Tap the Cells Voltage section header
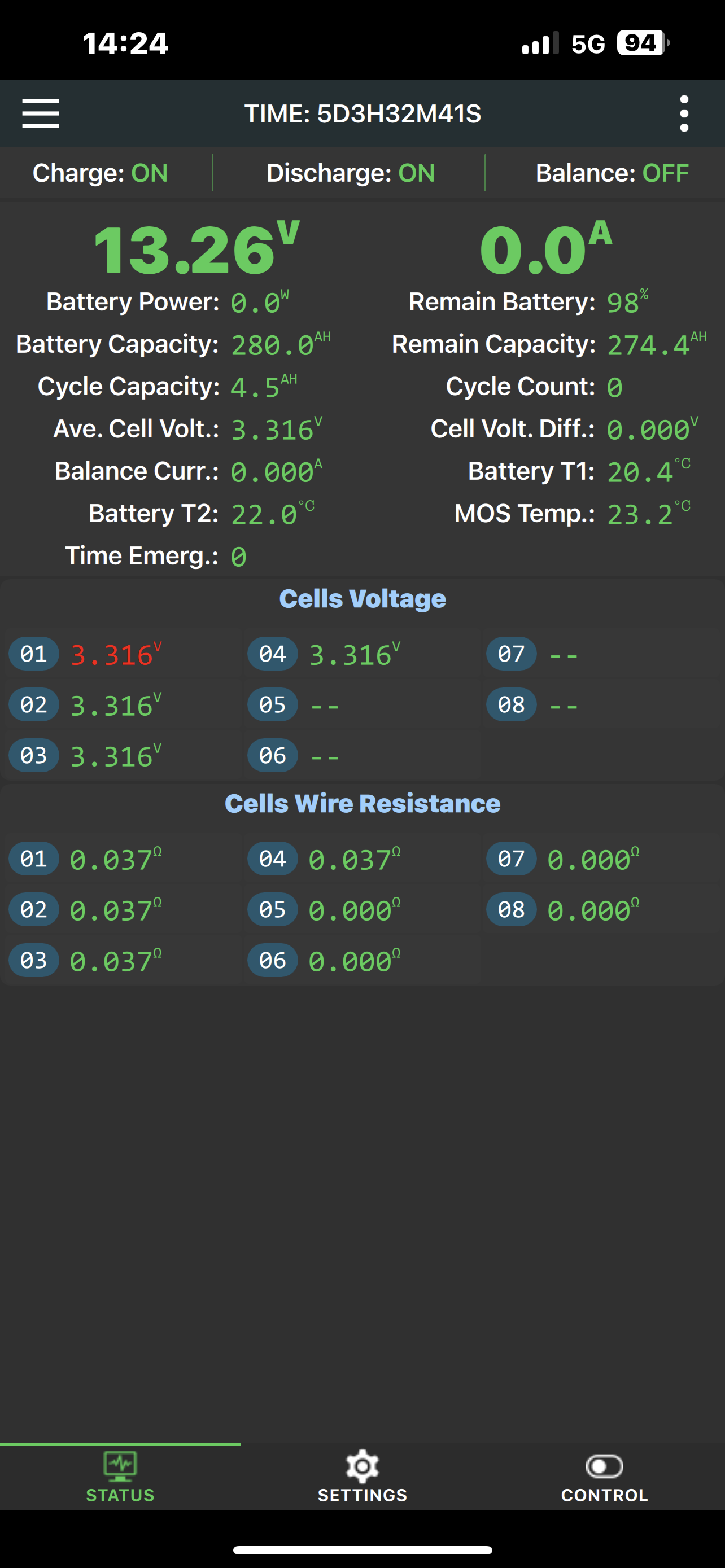725x1568 pixels. coord(362,599)
